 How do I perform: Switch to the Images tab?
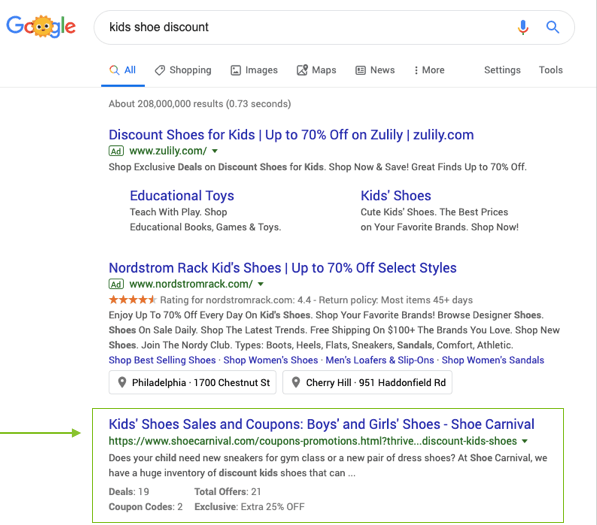tap(254, 70)
